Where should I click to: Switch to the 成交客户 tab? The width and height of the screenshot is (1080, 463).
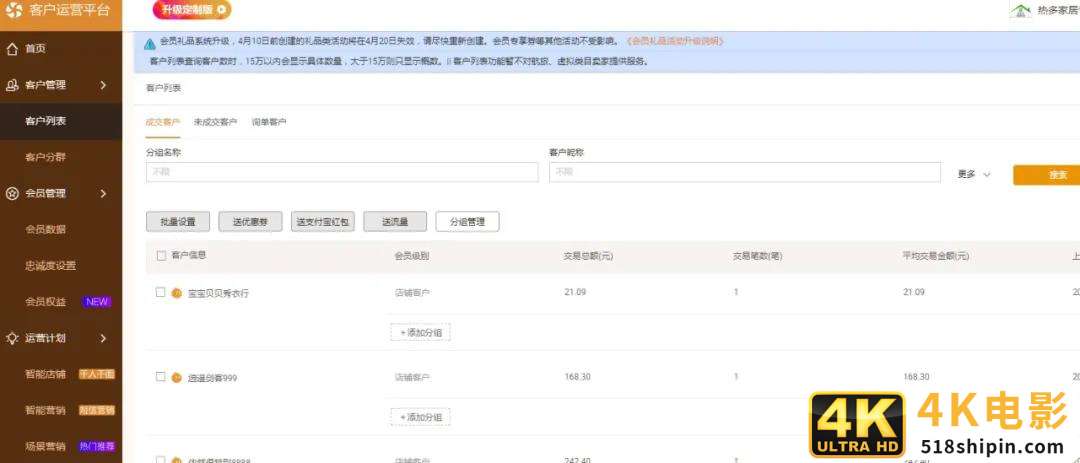(x=163, y=122)
